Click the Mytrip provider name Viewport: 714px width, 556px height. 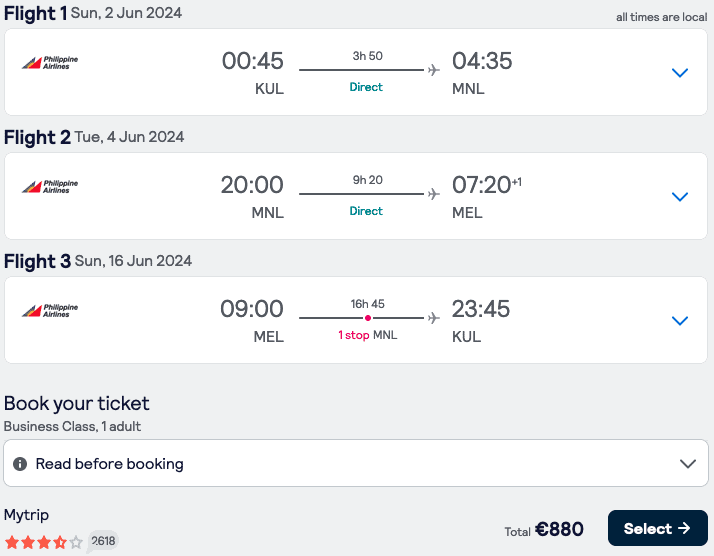[x=27, y=515]
